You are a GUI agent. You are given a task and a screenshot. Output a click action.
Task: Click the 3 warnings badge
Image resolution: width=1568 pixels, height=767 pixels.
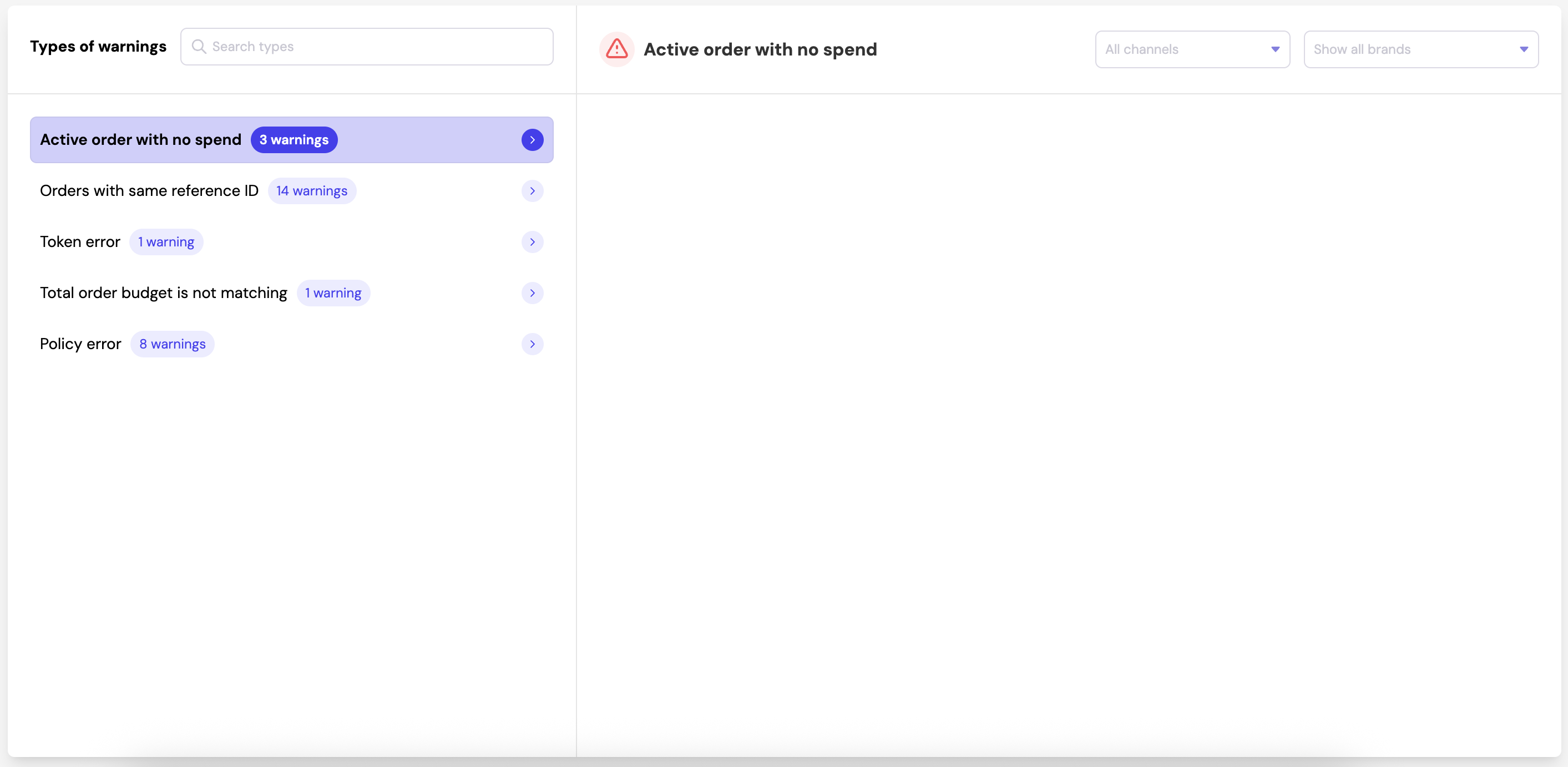click(294, 139)
